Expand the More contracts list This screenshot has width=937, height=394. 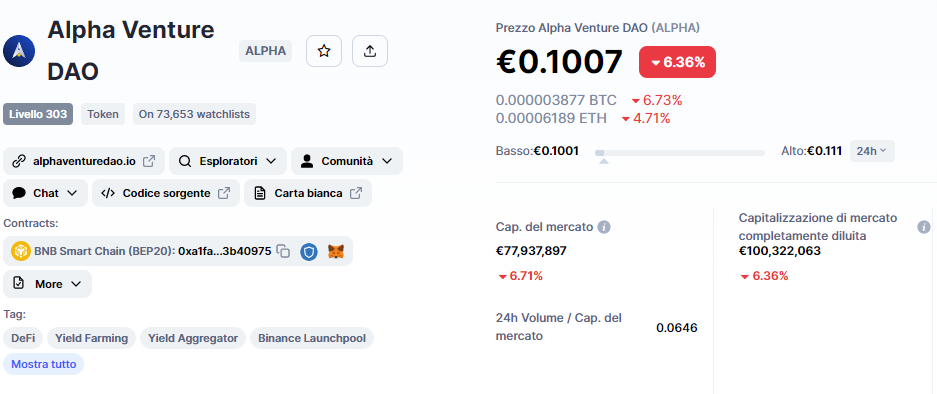(x=47, y=284)
